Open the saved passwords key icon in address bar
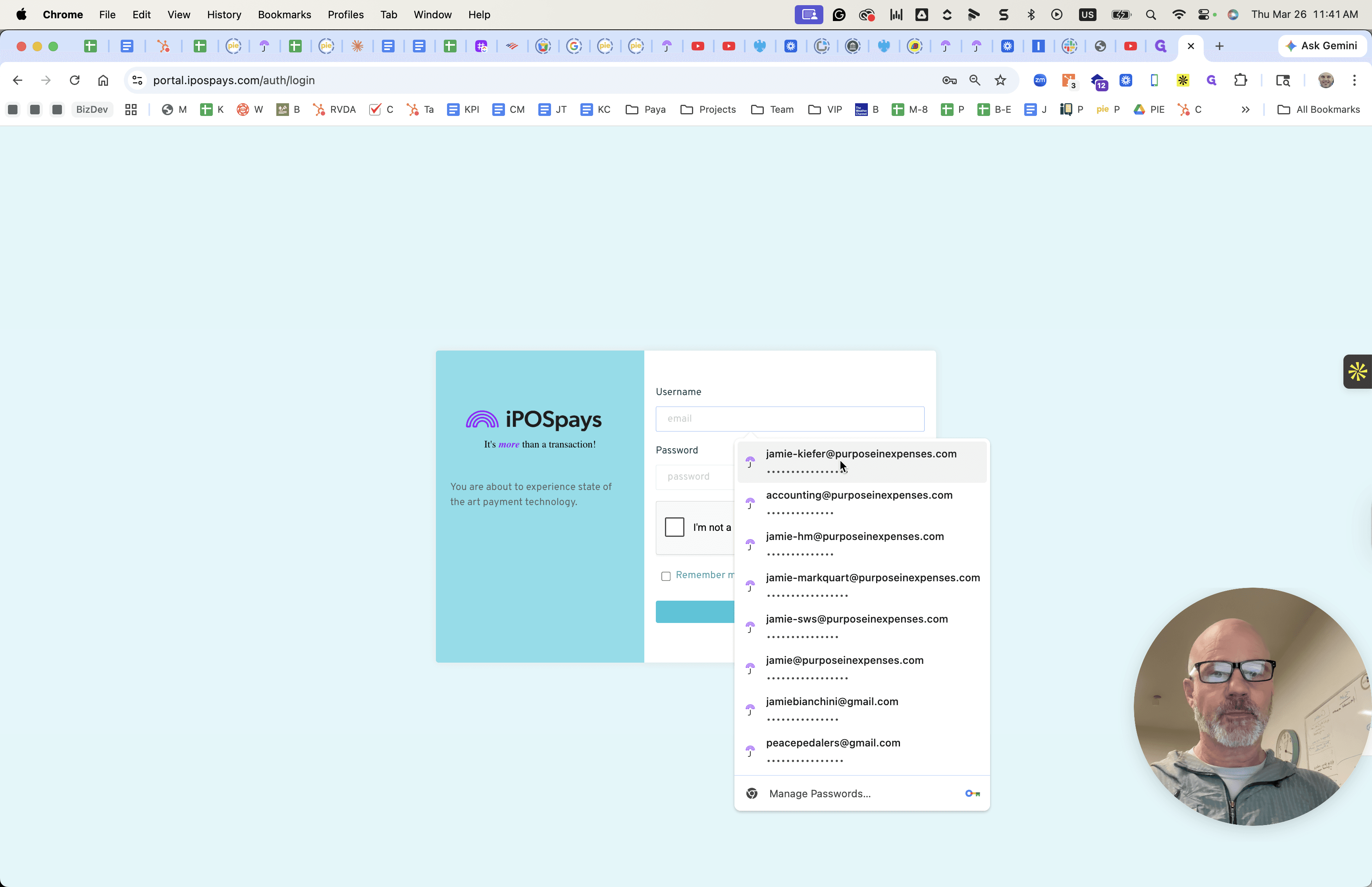The image size is (1372, 887). 949,80
